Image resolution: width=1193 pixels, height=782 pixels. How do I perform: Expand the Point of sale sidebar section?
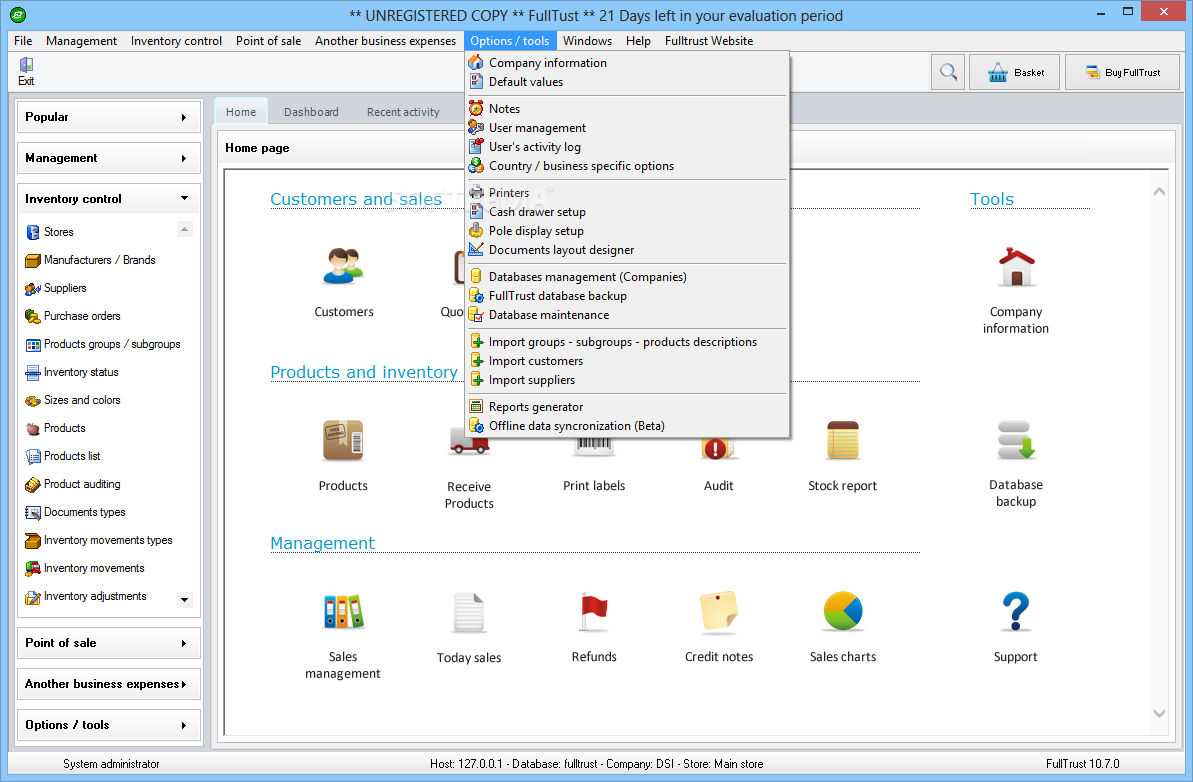[109, 644]
